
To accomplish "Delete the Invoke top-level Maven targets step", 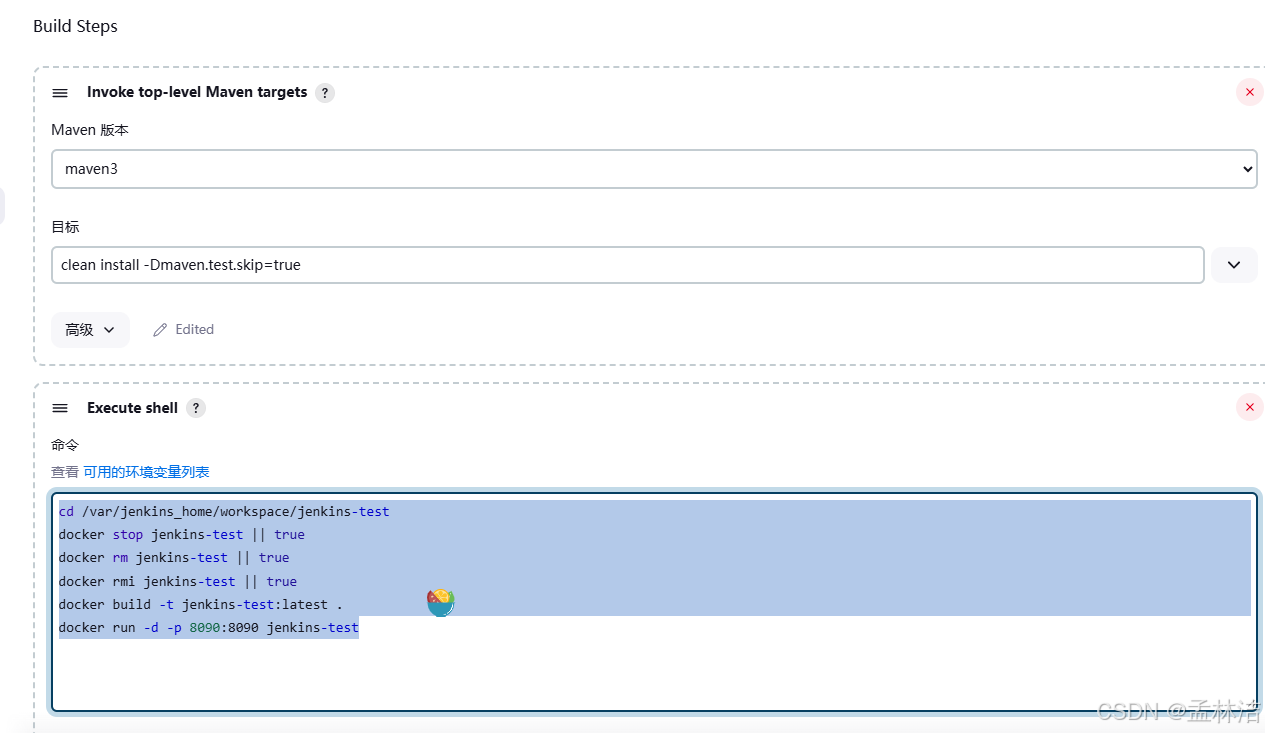I will point(1250,92).
